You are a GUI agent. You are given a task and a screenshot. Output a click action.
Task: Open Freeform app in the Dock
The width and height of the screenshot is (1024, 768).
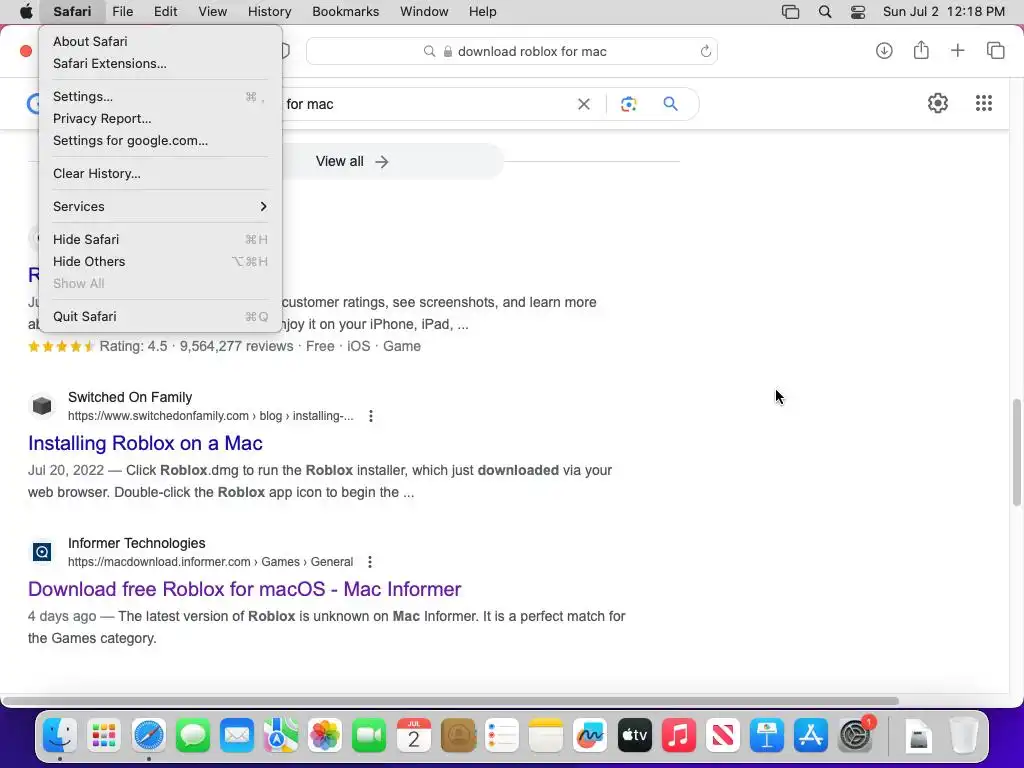tap(590, 735)
